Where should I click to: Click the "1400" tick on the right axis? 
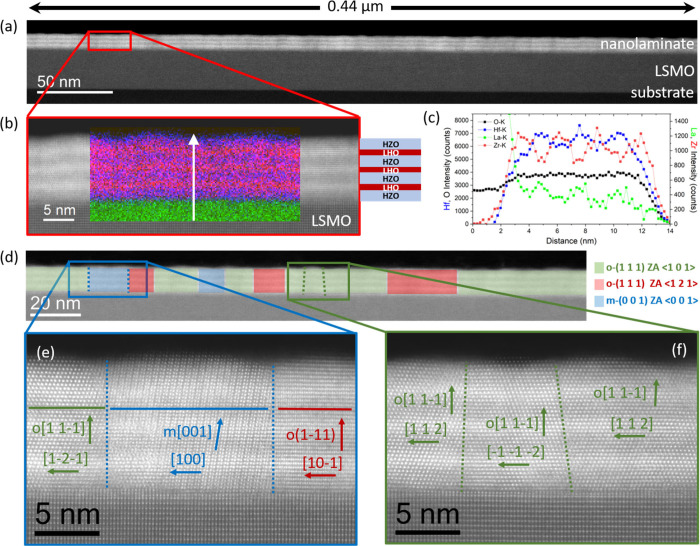coord(682,121)
